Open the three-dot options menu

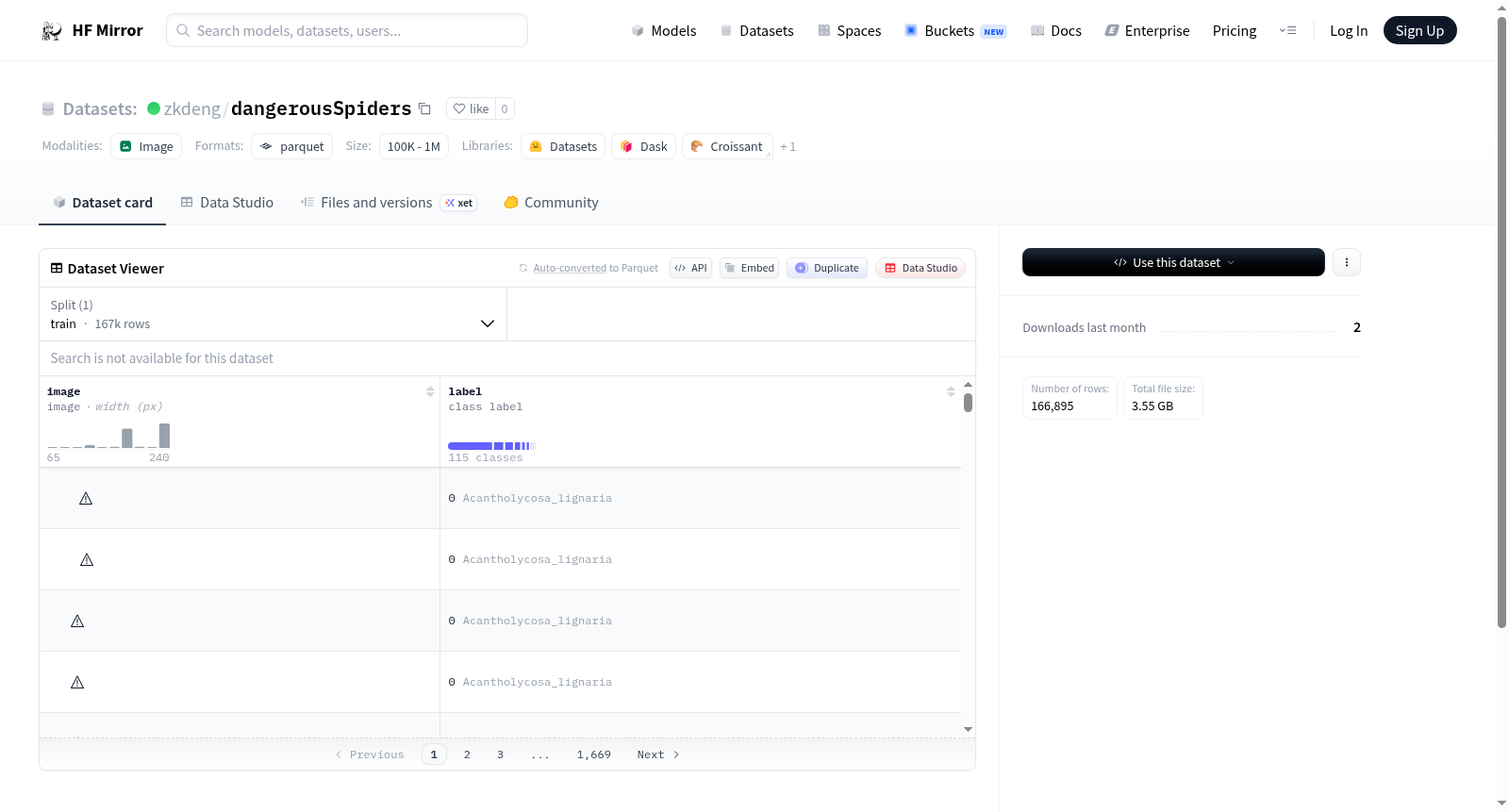pyautogui.click(x=1347, y=262)
